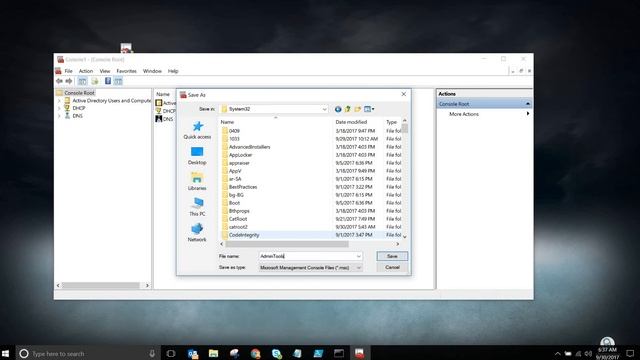640x360 pixels.
Task: Click the Cortana microphone icon in taskbar
Action: (152, 353)
